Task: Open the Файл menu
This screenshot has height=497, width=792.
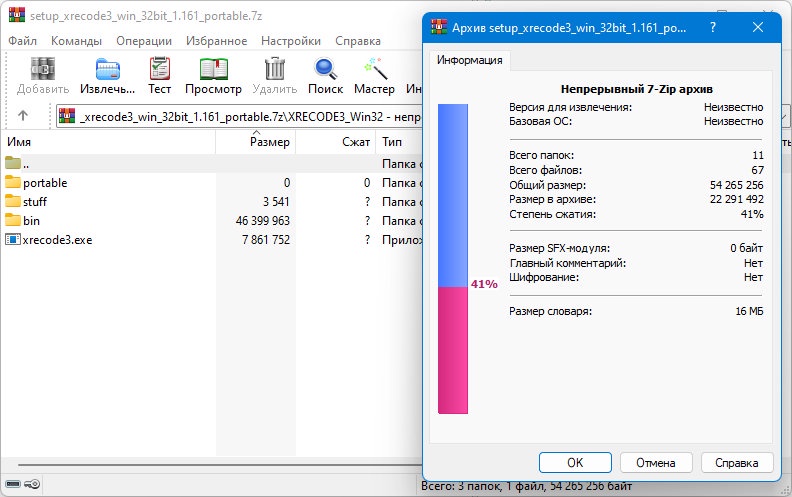Action: pyautogui.click(x=22, y=41)
